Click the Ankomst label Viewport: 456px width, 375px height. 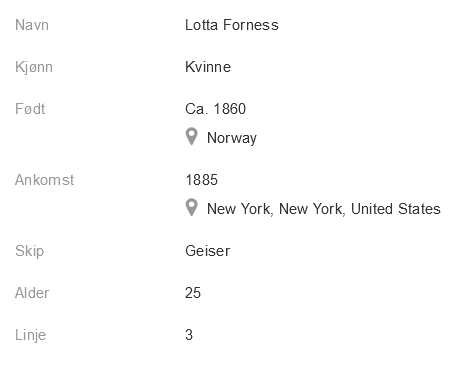click(x=44, y=180)
